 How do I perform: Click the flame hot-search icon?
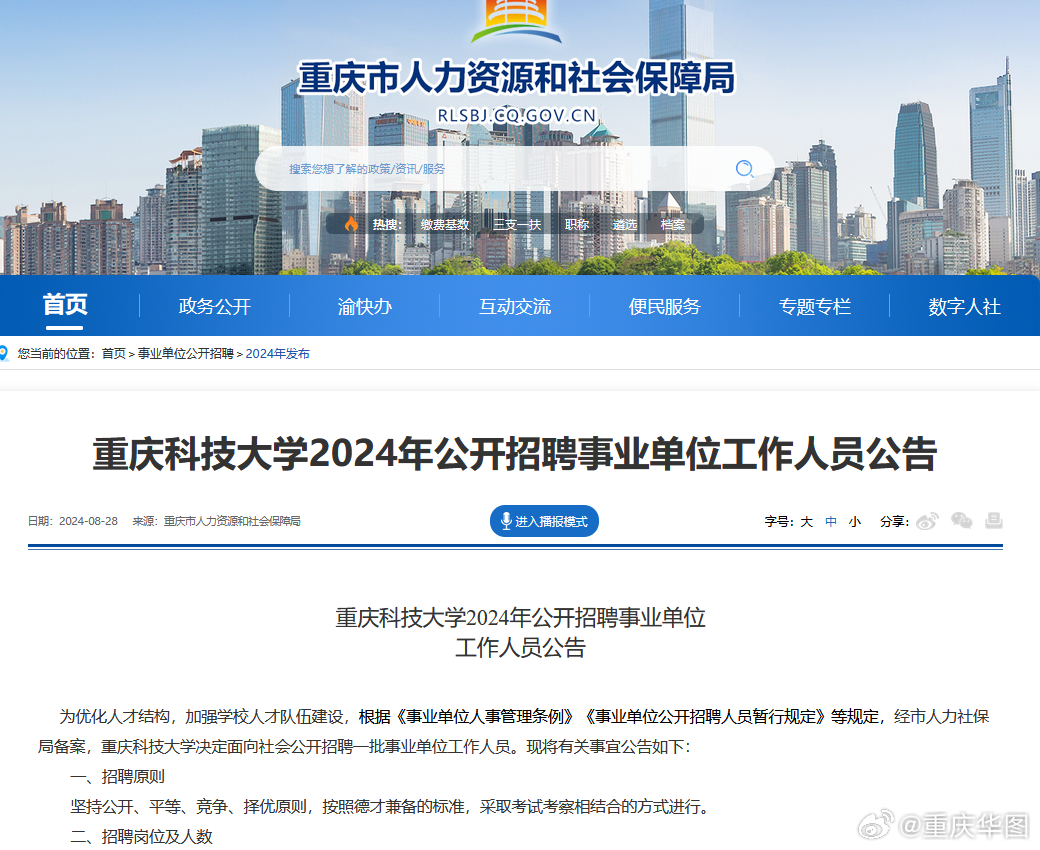pos(351,224)
